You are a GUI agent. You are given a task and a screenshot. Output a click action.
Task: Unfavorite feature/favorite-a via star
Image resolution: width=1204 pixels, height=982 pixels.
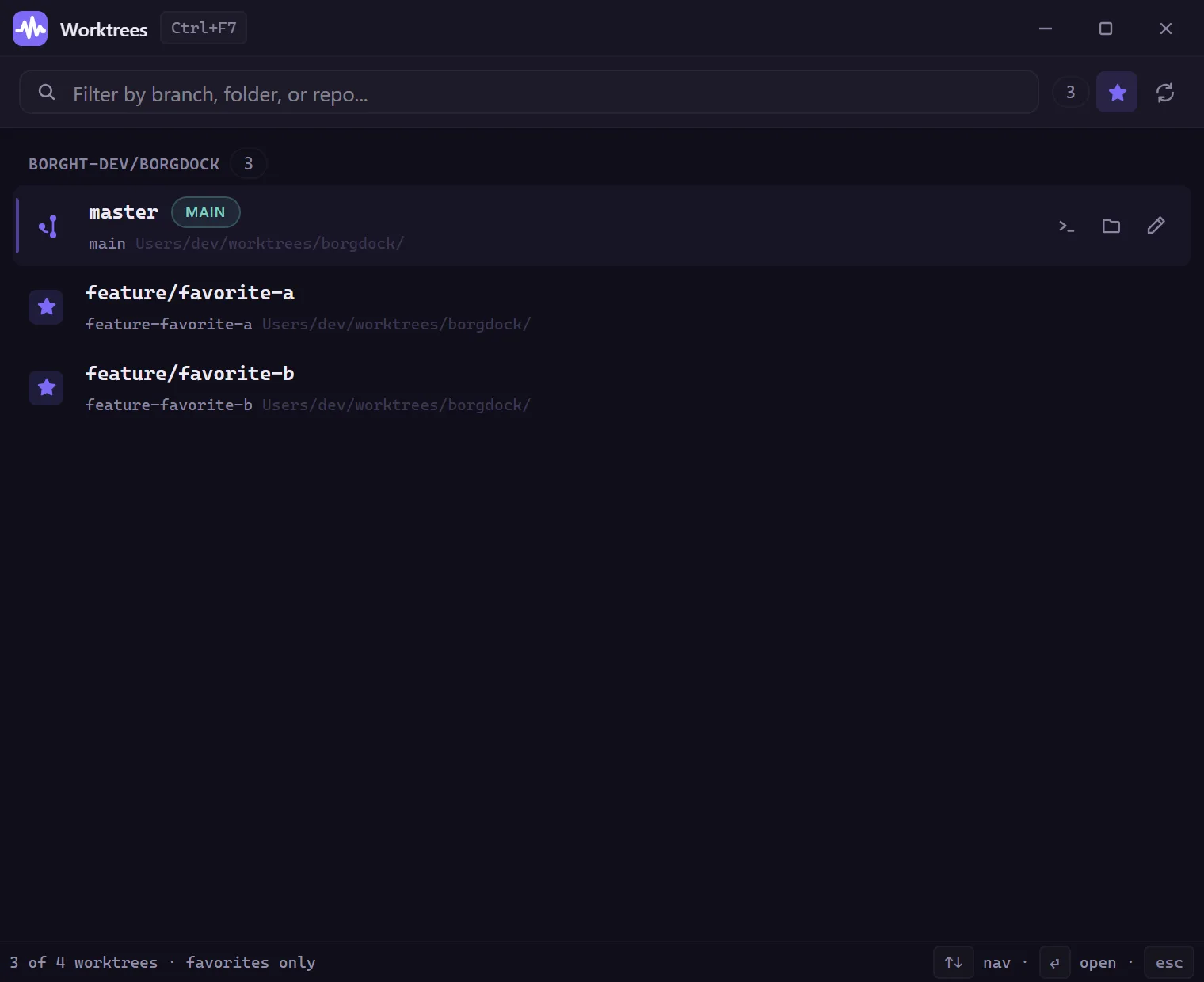coord(47,306)
